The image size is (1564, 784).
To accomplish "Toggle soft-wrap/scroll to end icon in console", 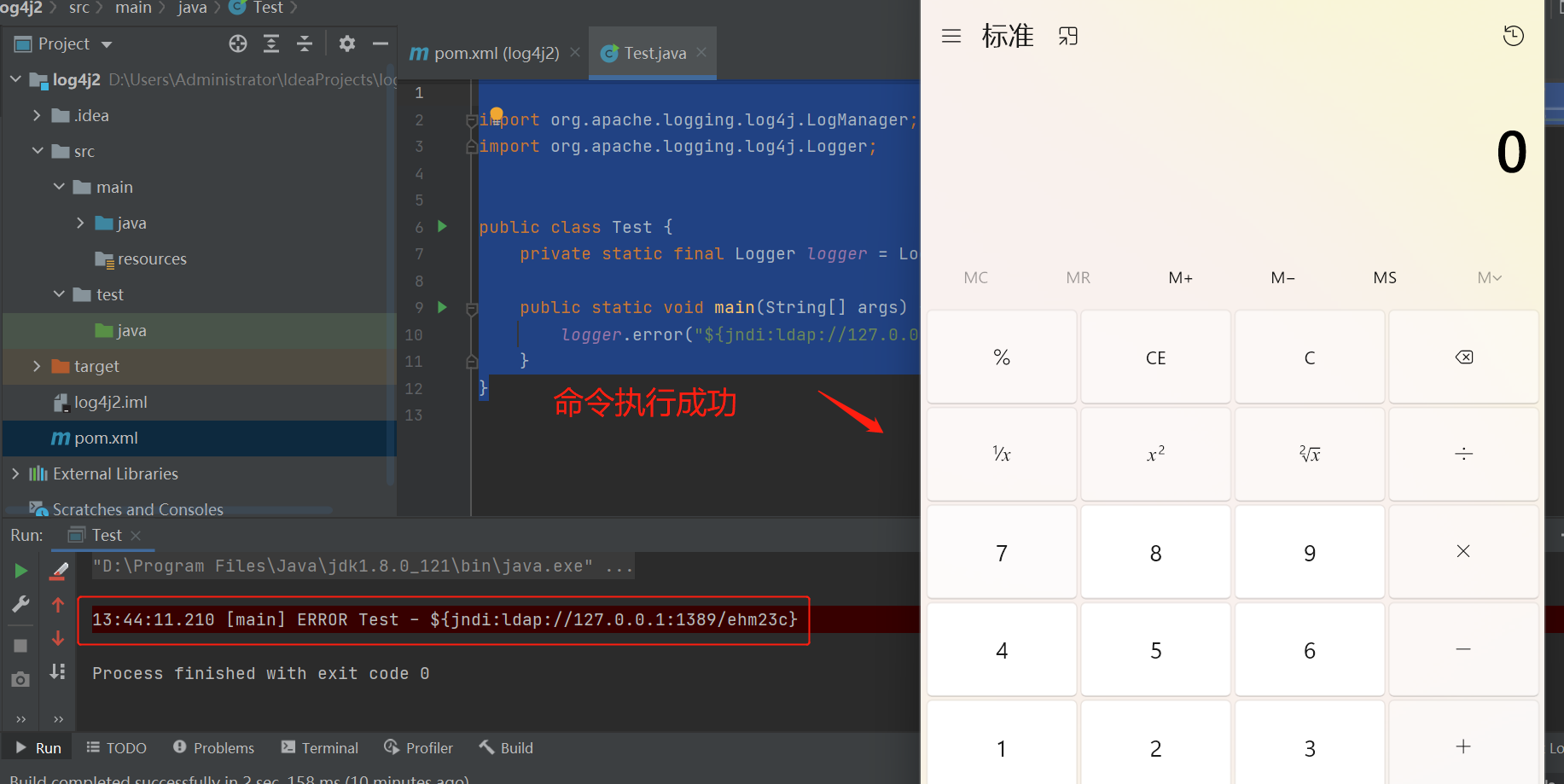I will [x=58, y=671].
